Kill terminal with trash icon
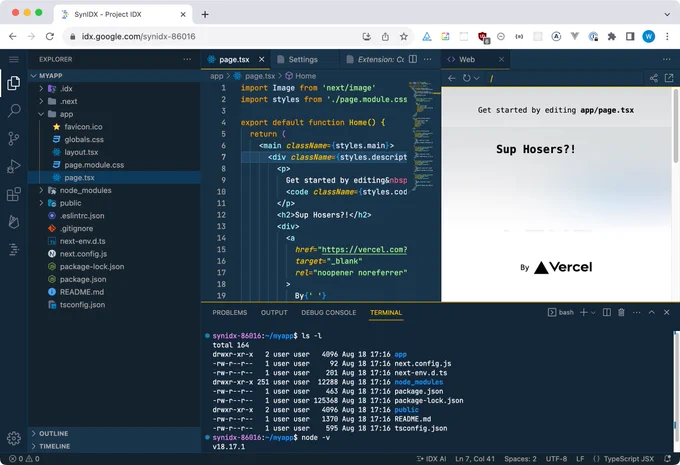The width and height of the screenshot is (680, 465). coord(621,312)
